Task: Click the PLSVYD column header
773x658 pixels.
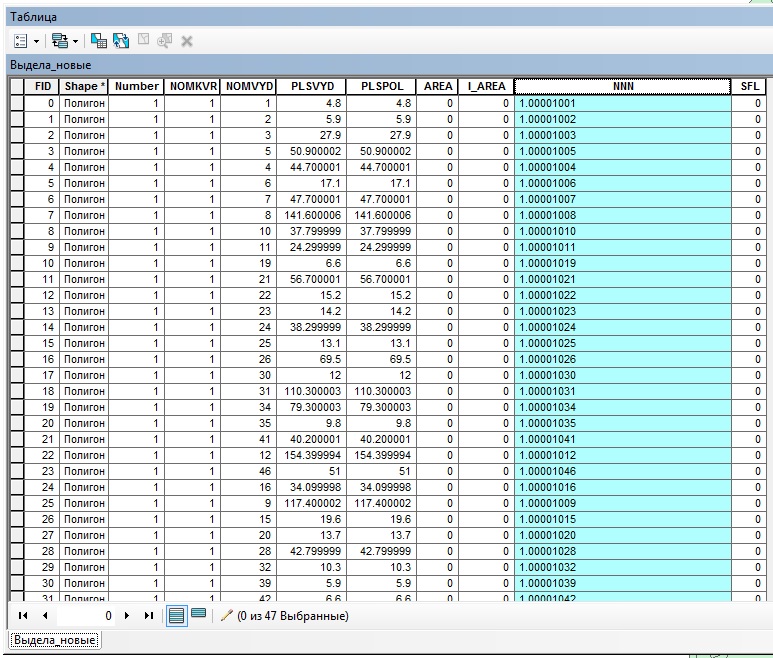Action: pos(312,86)
